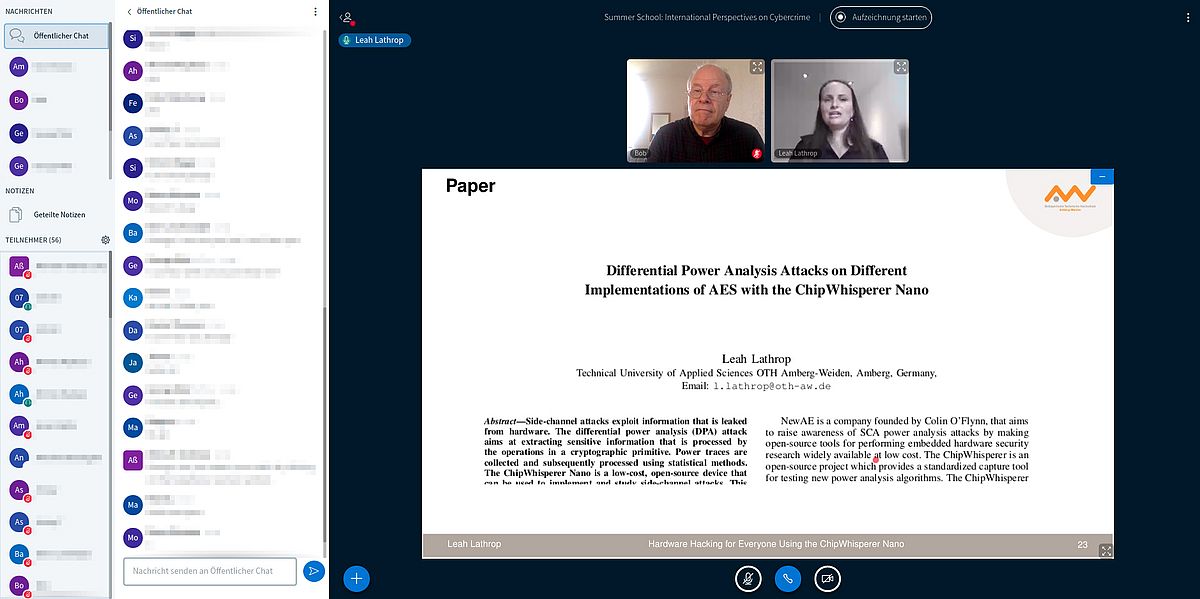
Task: Open the Teilnehmer settings gear
Action: point(105,240)
